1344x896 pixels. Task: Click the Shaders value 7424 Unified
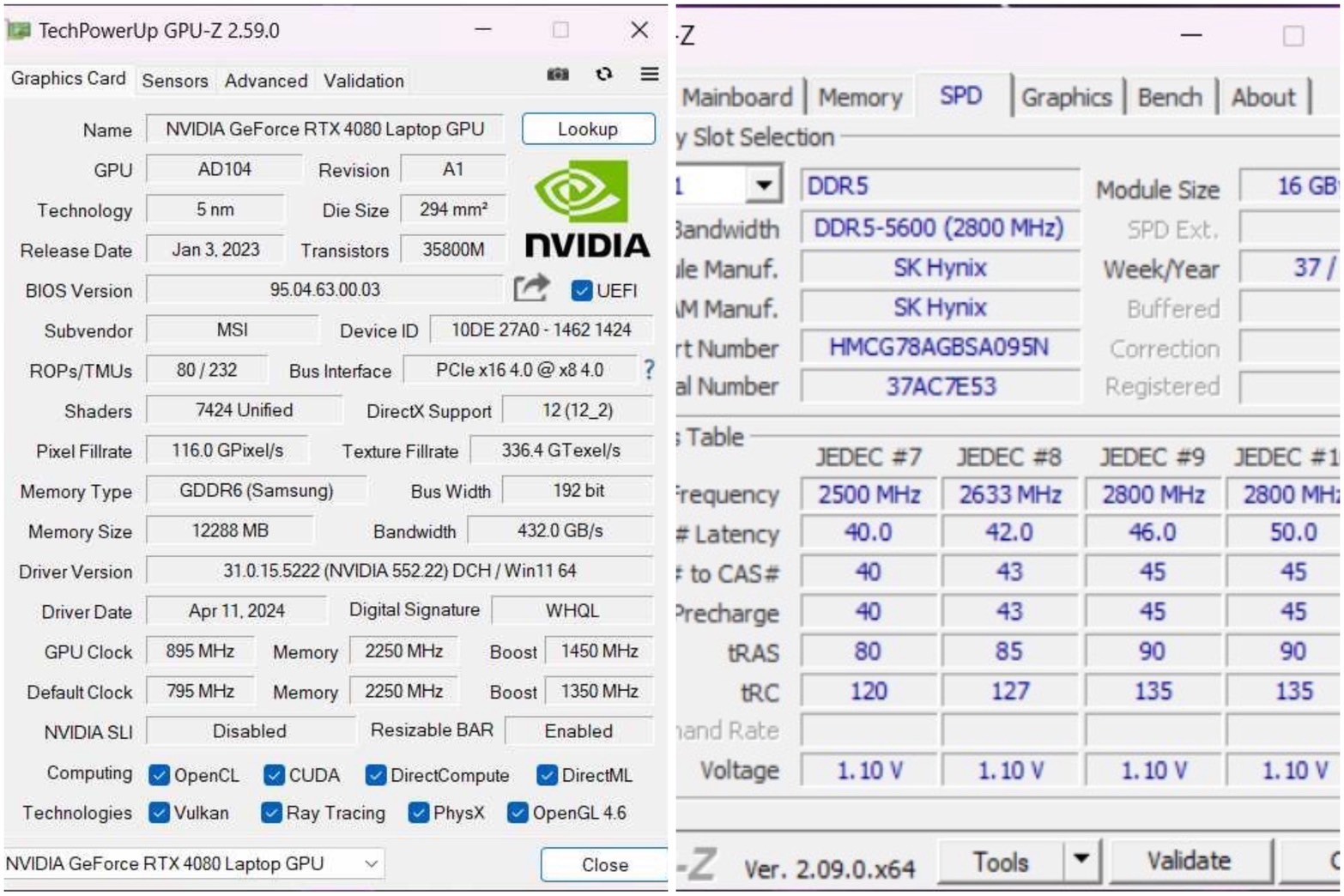(244, 410)
